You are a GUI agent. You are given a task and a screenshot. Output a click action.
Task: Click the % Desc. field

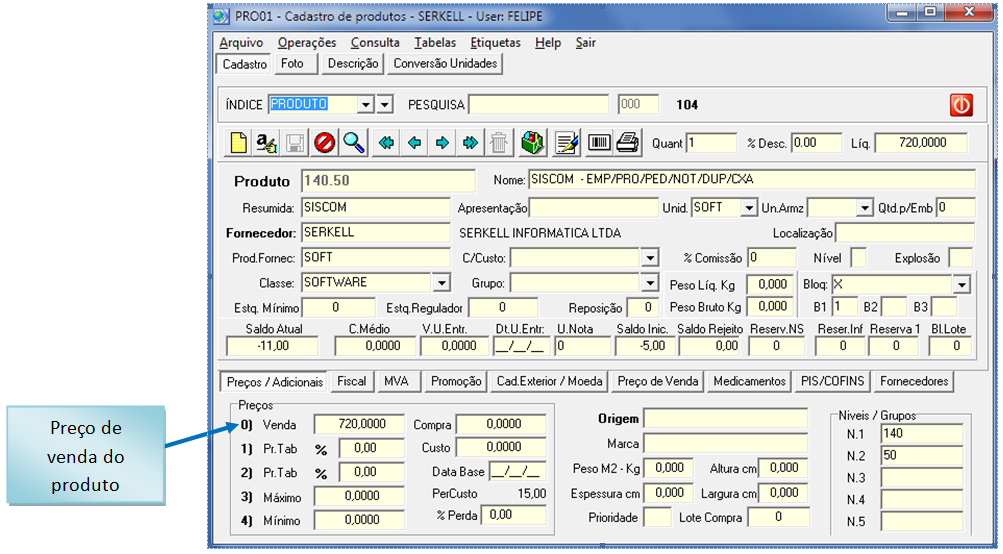816,143
